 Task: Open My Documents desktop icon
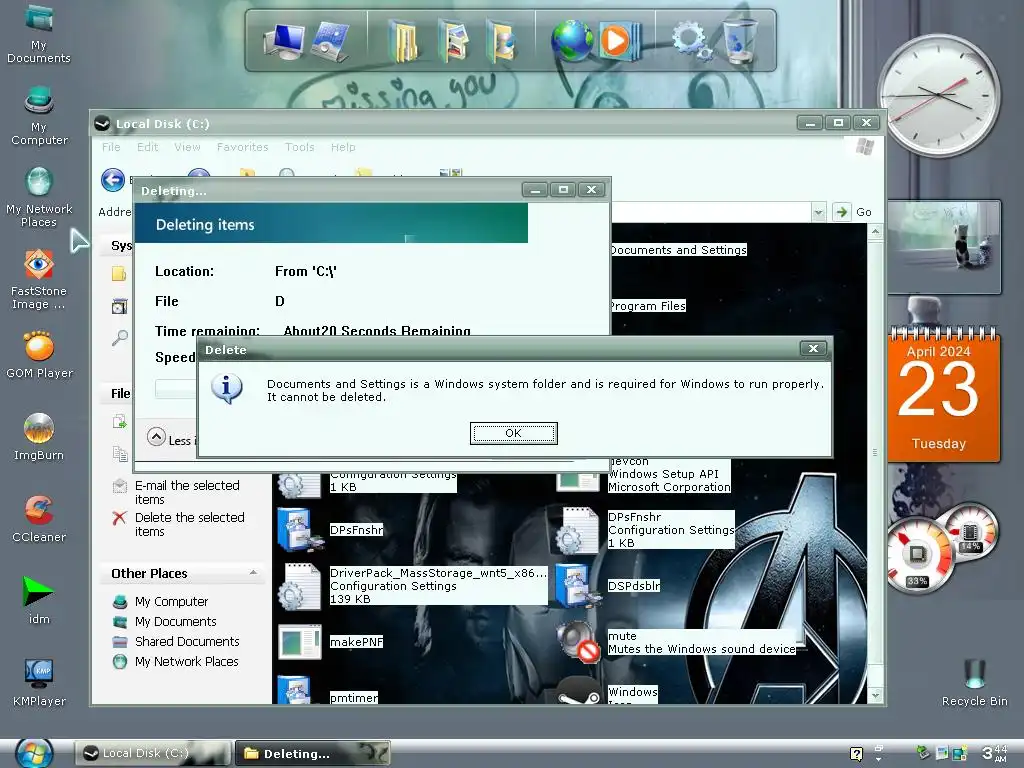tap(39, 34)
